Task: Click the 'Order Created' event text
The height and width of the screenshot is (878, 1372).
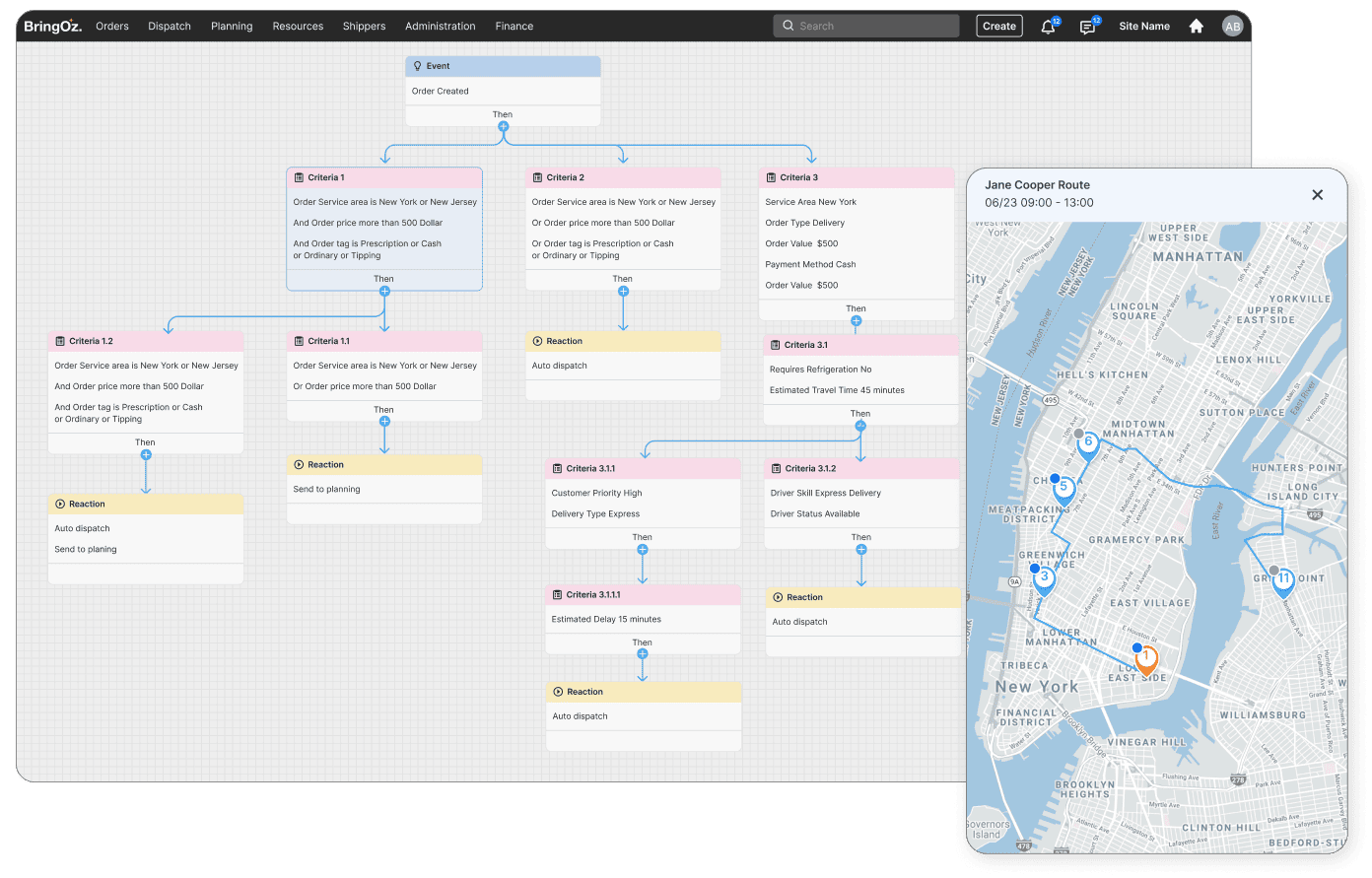Action: point(441,92)
